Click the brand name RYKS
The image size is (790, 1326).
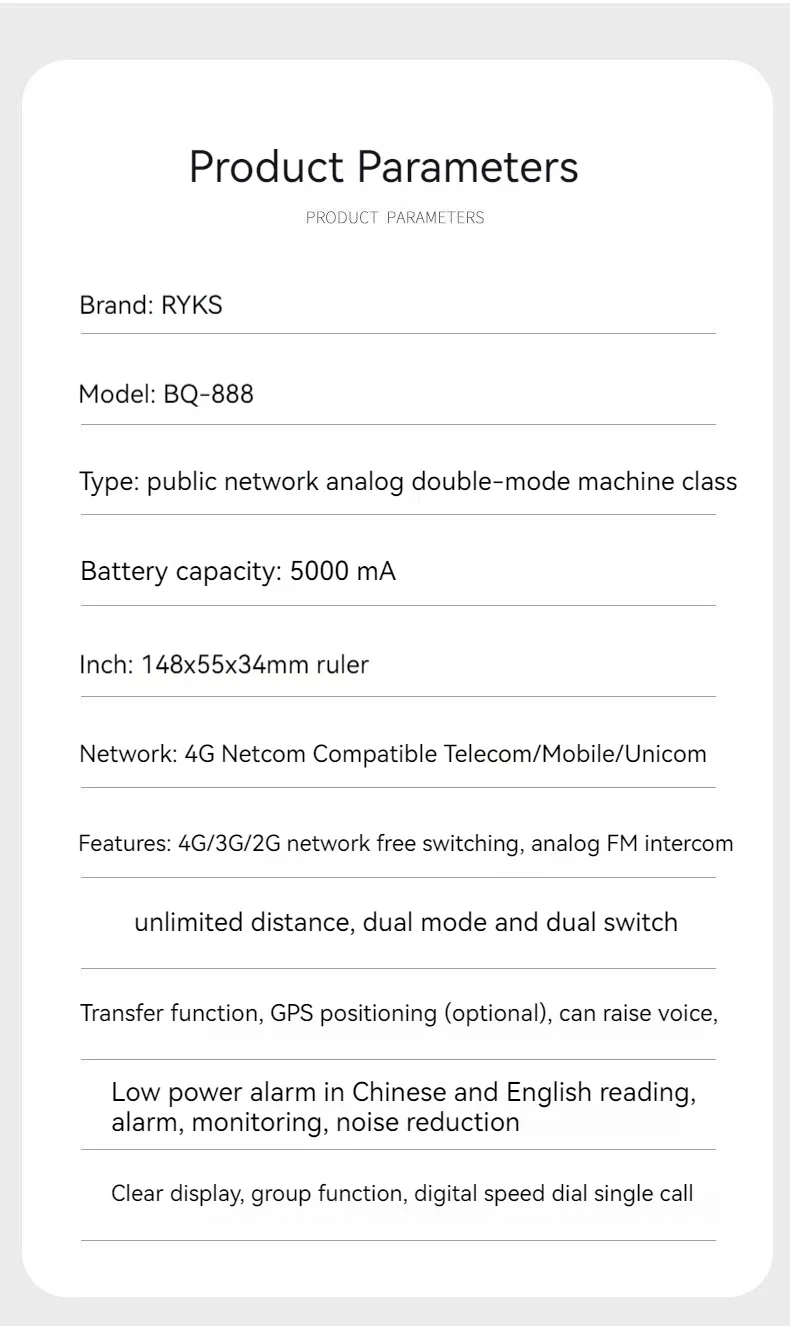click(191, 306)
